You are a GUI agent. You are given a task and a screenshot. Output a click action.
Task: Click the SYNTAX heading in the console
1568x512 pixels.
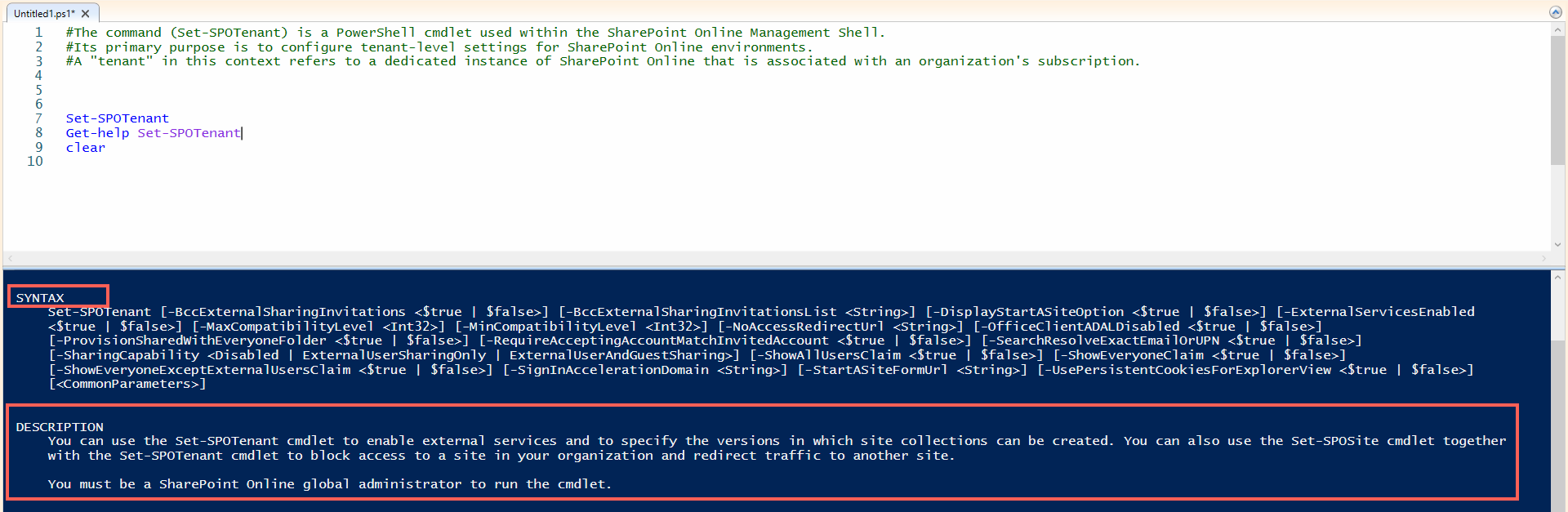(40, 298)
